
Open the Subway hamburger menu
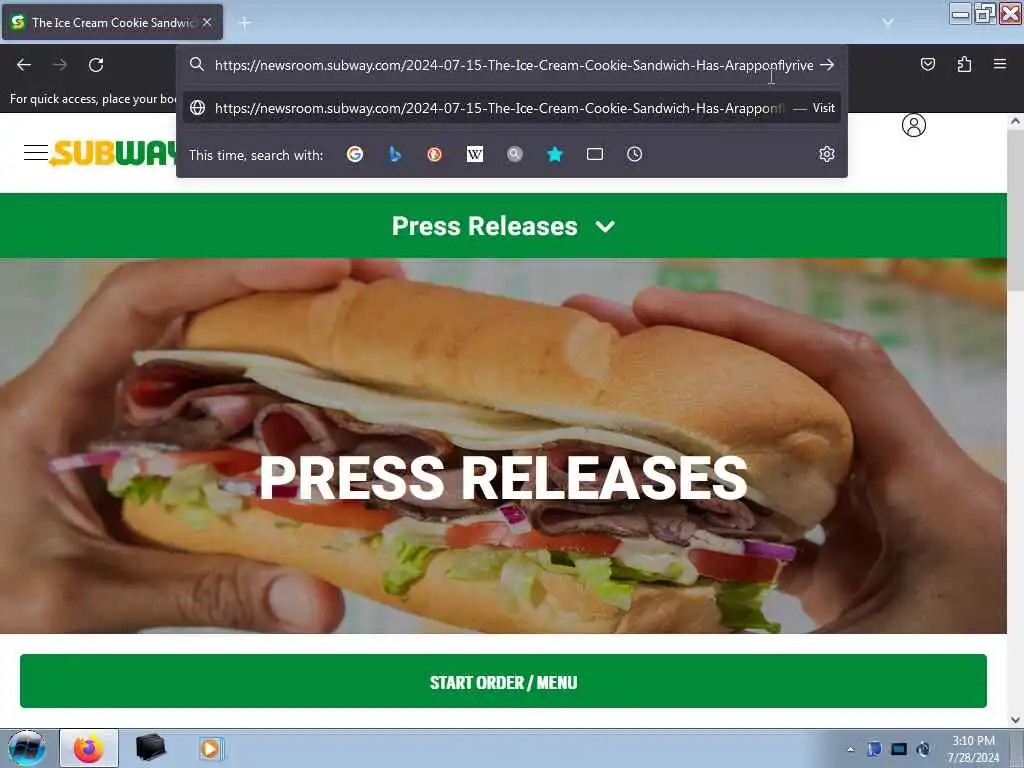[36, 153]
